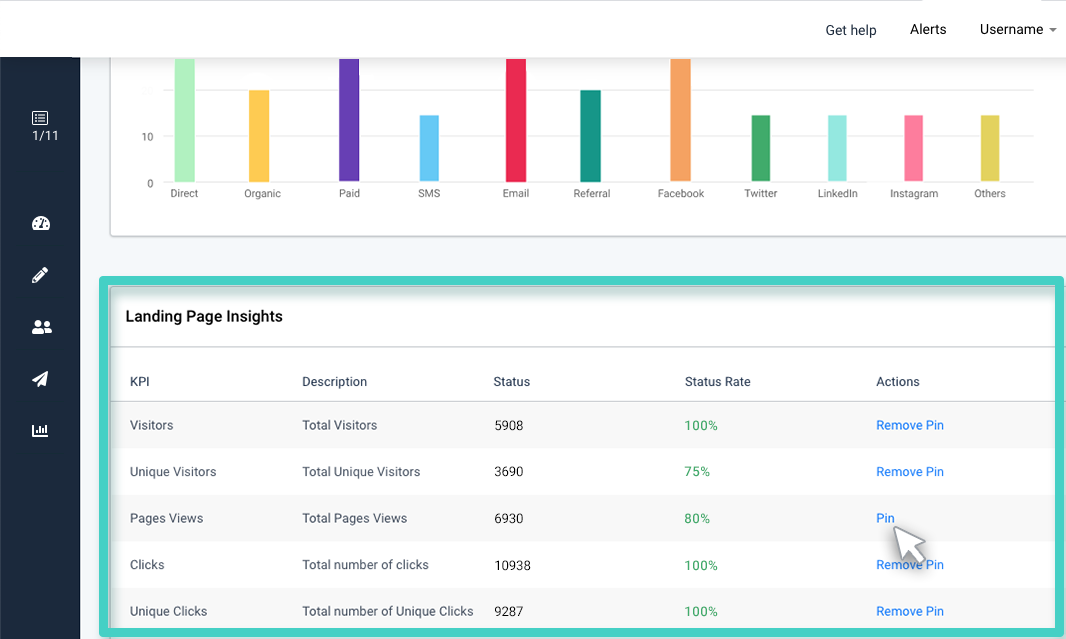The width and height of the screenshot is (1066, 639).
Task: Select the Visitors KPI cell
Action: 152,425
